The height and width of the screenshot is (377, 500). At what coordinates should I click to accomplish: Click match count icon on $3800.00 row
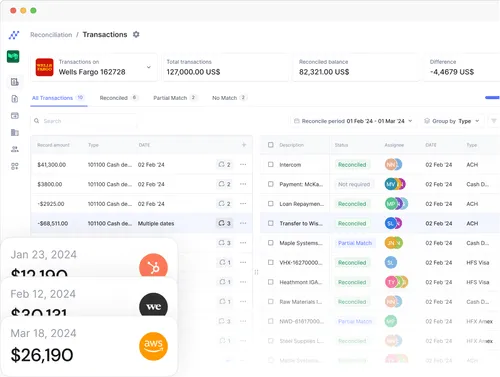[224, 184]
